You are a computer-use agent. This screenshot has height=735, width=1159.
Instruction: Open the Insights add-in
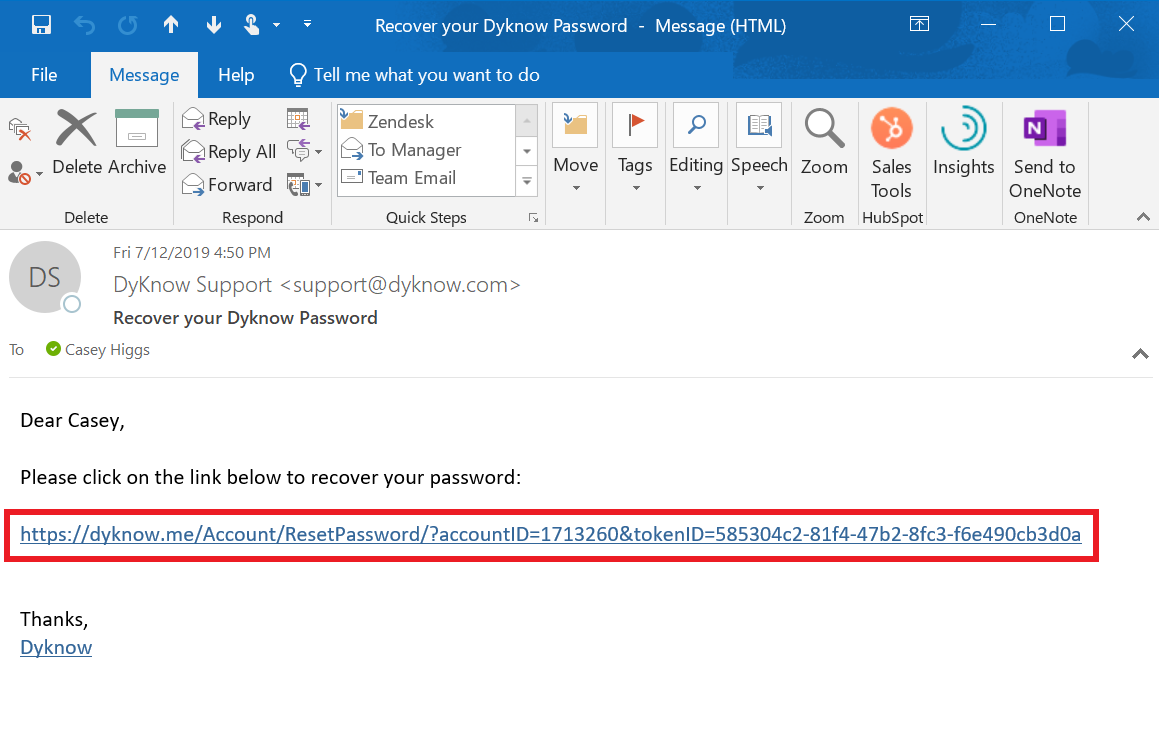coord(964,143)
